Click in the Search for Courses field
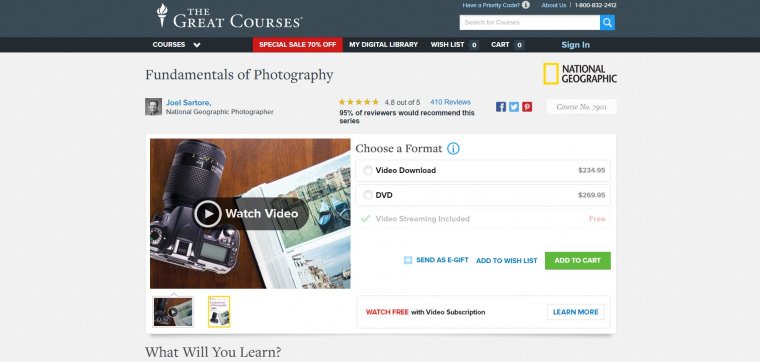Image resolution: width=760 pixels, height=362 pixels. (530, 22)
